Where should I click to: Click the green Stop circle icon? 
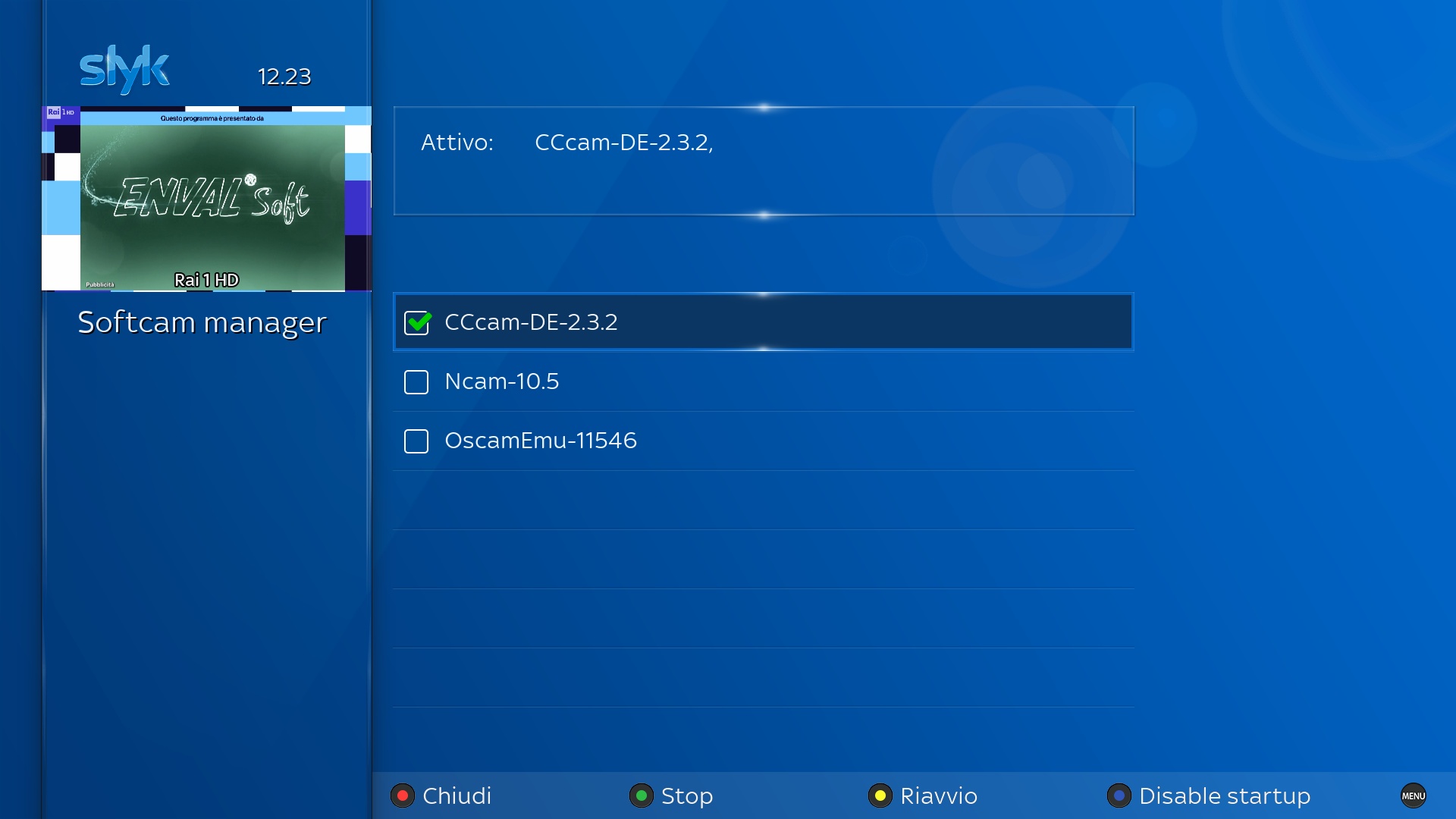(642, 795)
